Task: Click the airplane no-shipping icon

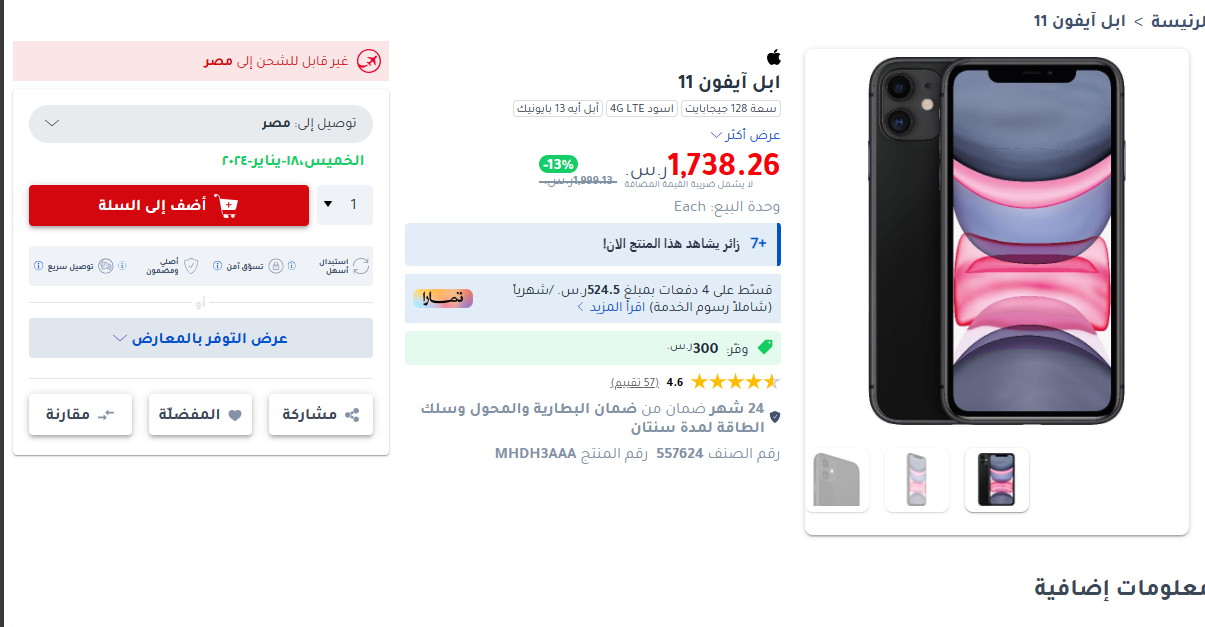Action: point(369,61)
